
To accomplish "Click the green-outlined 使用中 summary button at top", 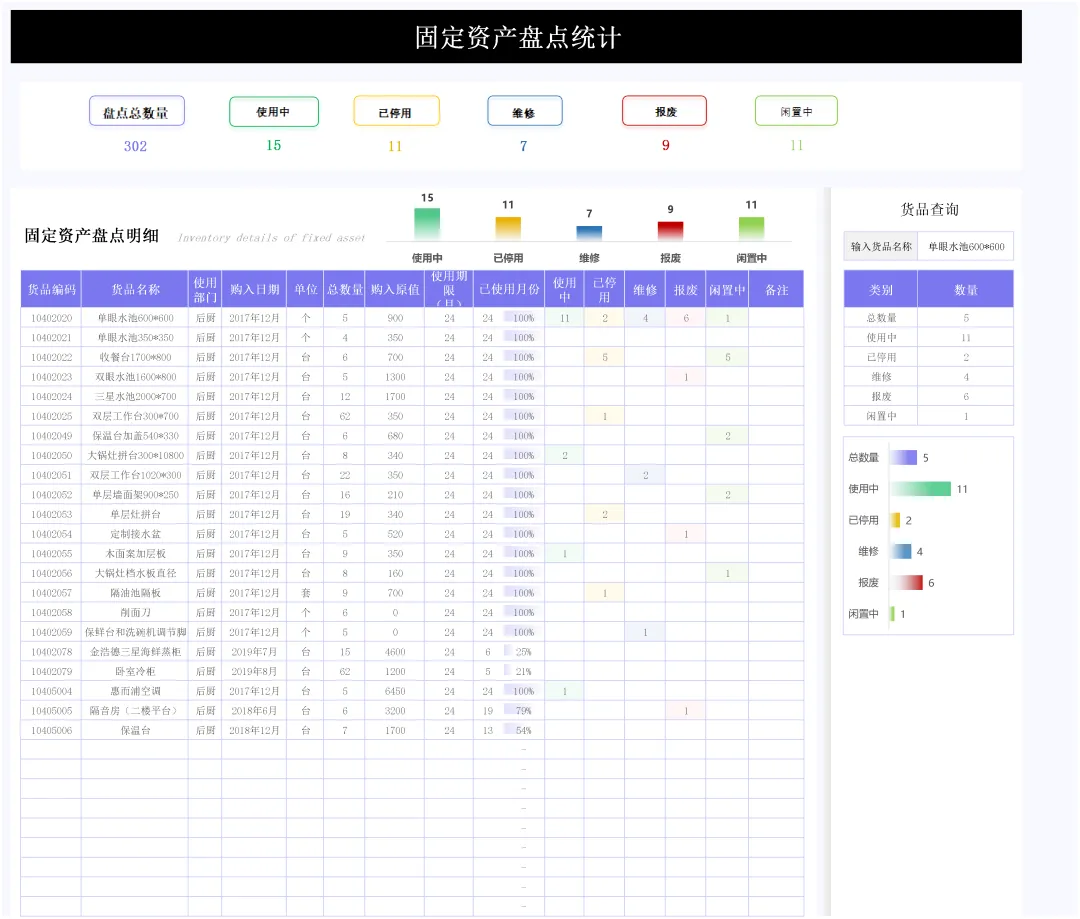I will pyautogui.click(x=273, y=112).
